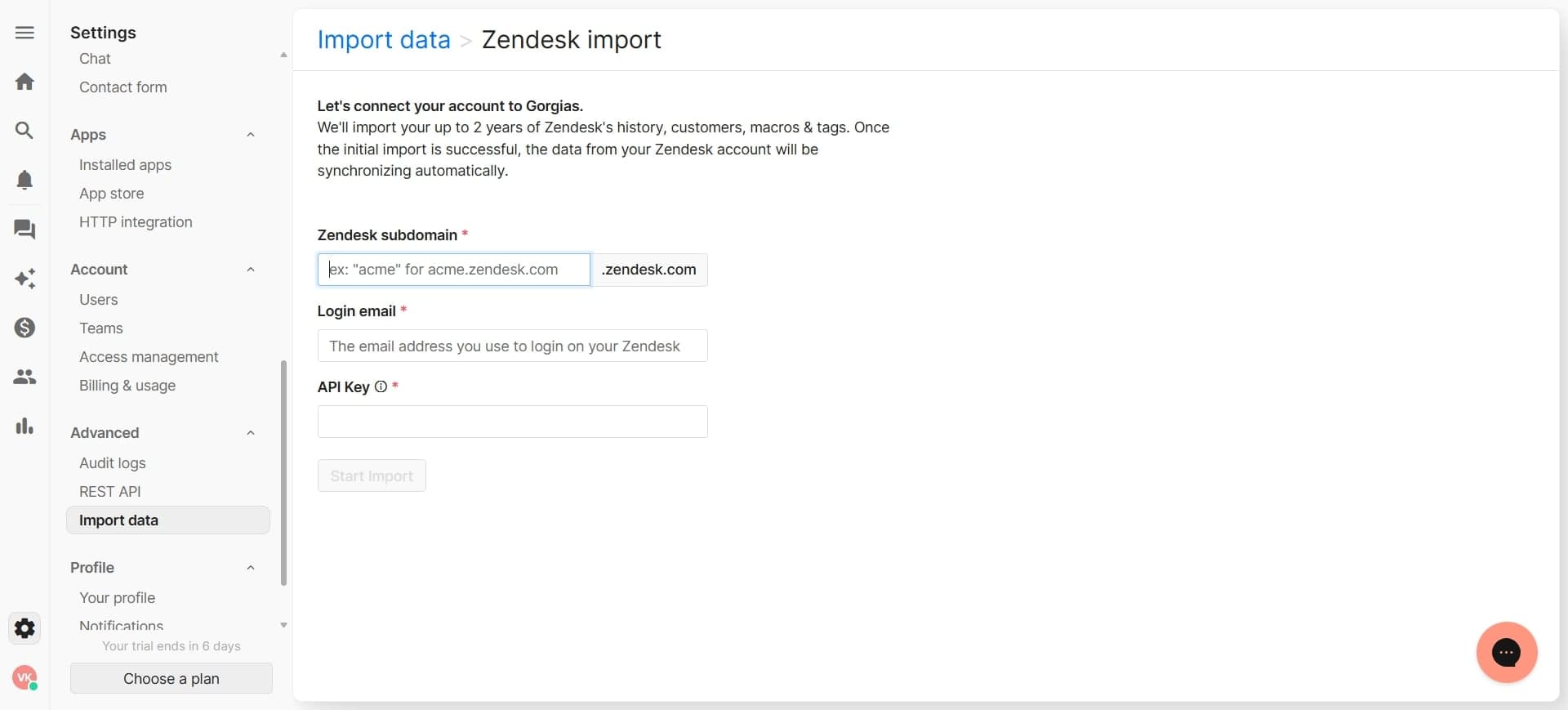Open statistics bar chart icon

point(24,426)
